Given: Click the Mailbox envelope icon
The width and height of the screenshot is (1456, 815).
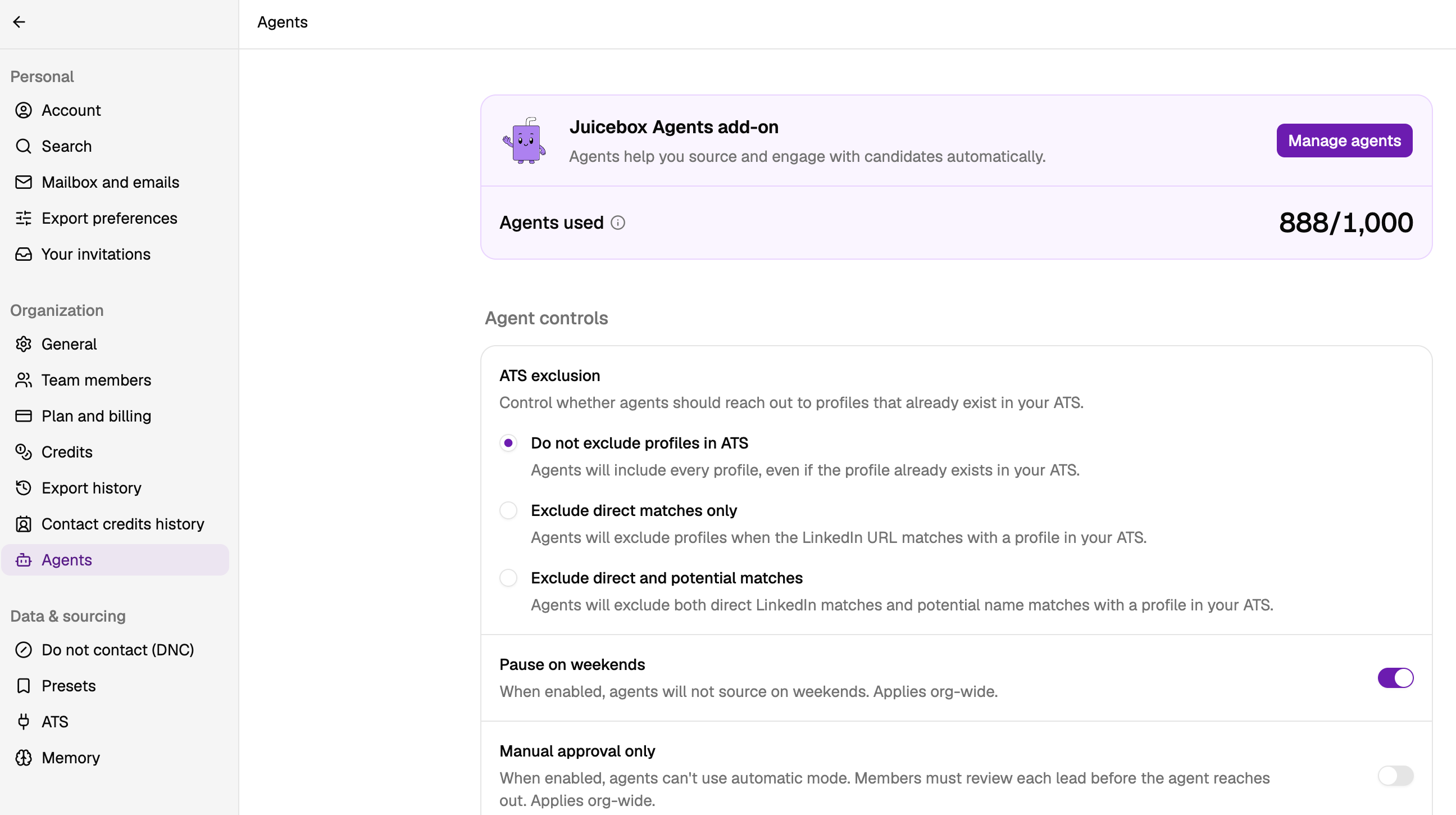Looking at the screenshot, I should tap(23, 182).
